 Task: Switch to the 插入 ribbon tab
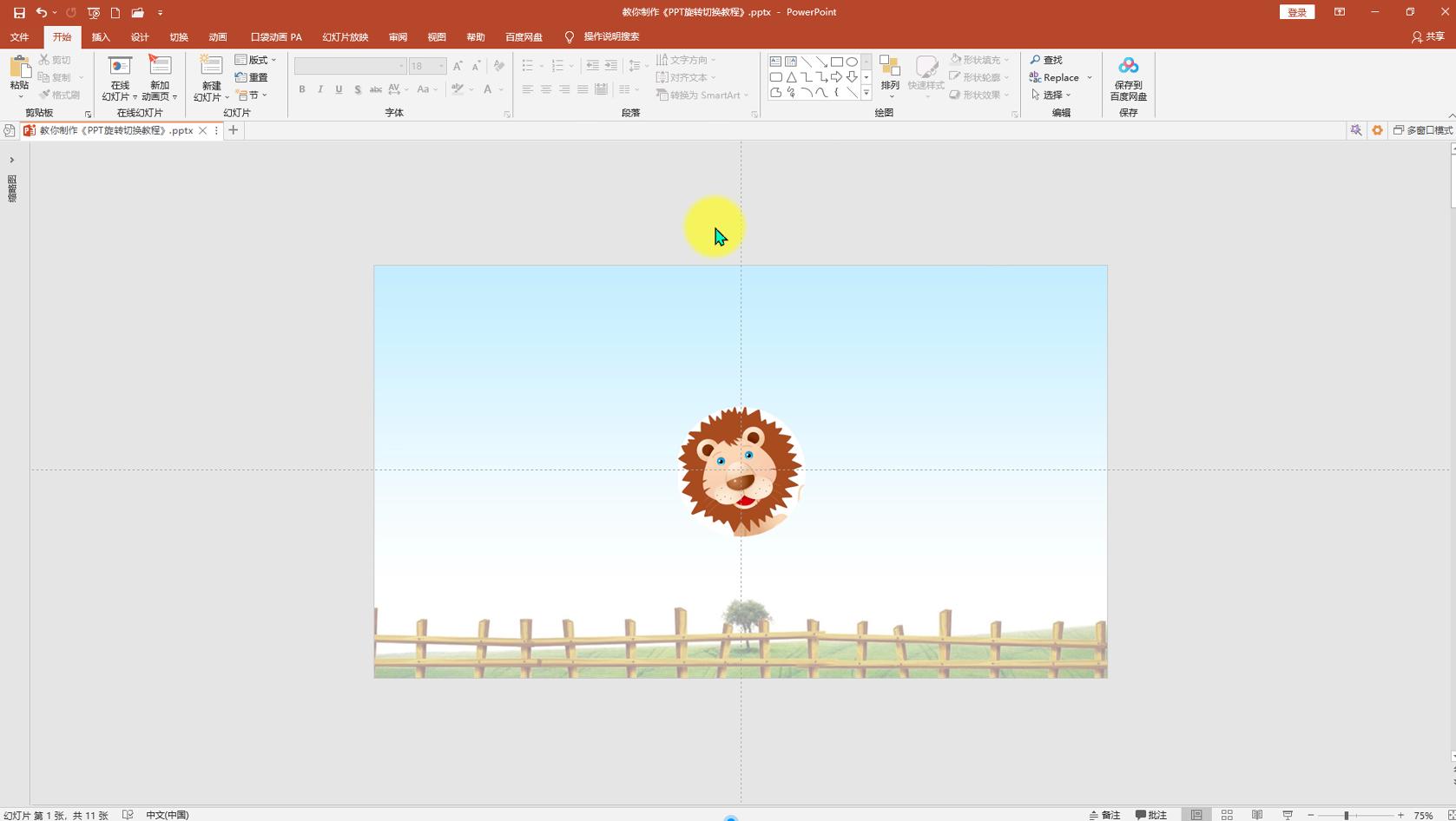point(101,37)
